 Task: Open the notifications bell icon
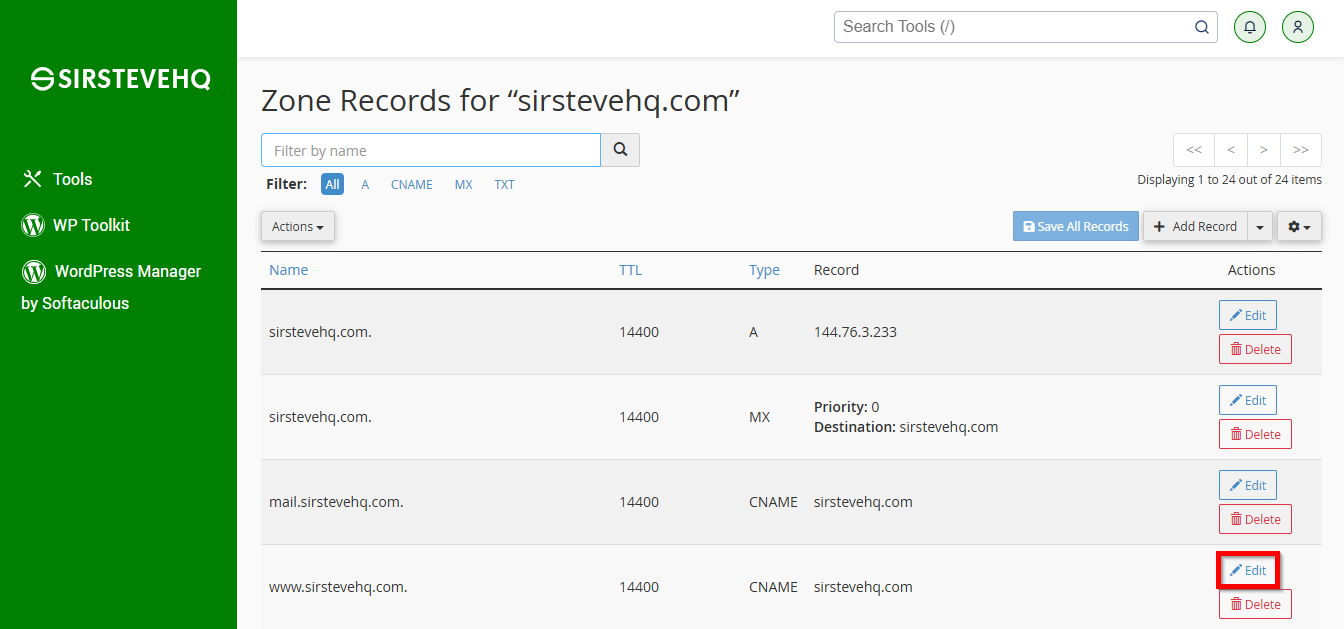1250,27
